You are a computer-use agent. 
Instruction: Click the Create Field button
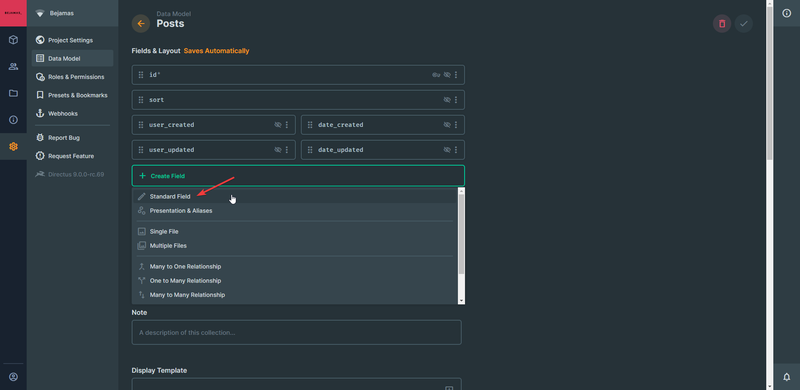pos(298,176)
